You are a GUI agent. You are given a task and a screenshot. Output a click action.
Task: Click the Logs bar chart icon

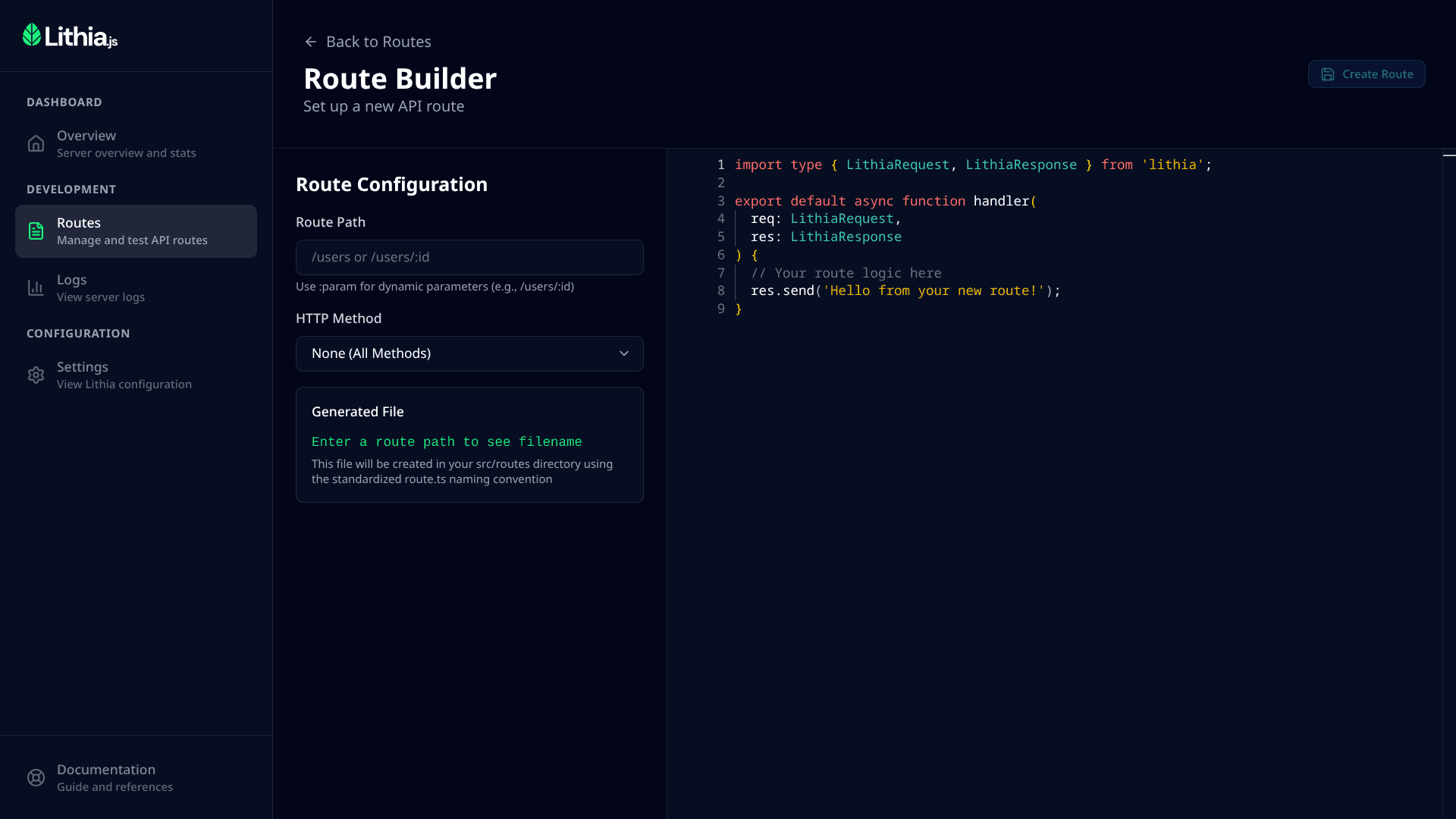(x=36, y=288)
